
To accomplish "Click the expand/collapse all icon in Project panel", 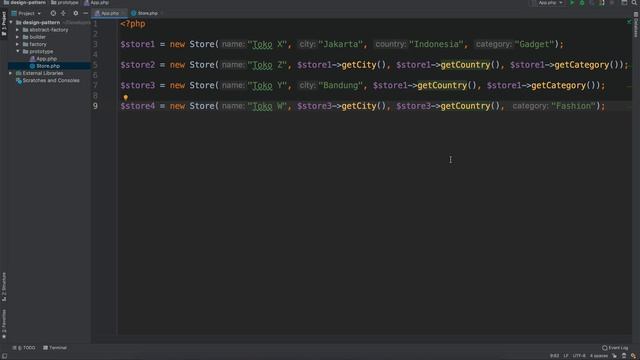I will (x=63, y=13).
